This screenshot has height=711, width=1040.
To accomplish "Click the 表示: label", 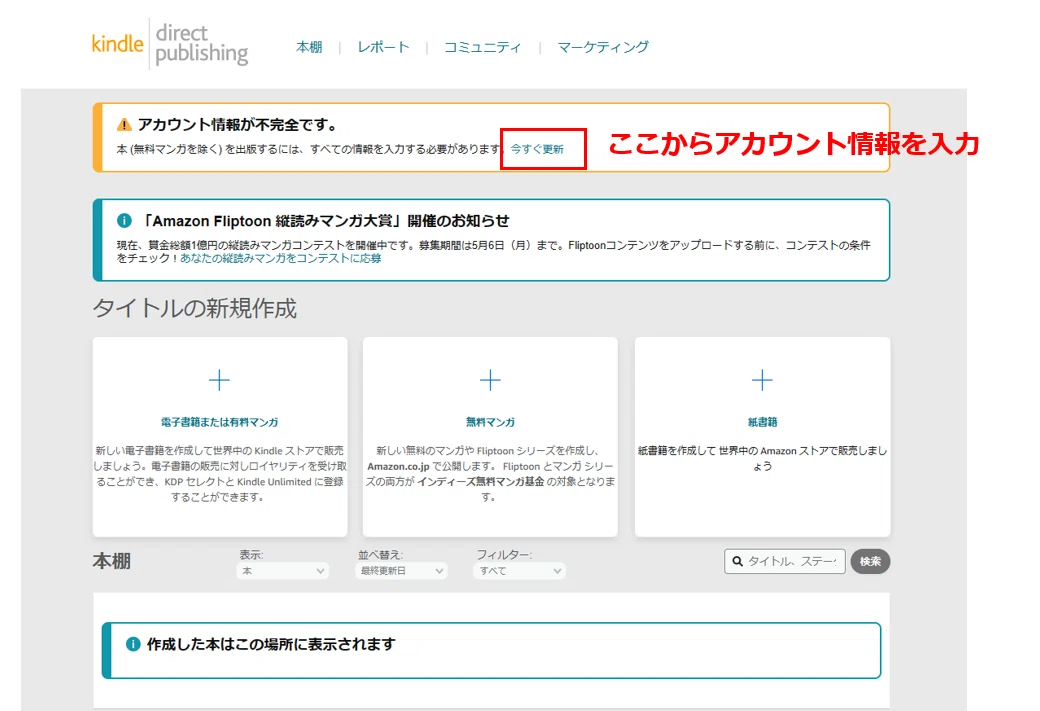I will tap(251, 554).
